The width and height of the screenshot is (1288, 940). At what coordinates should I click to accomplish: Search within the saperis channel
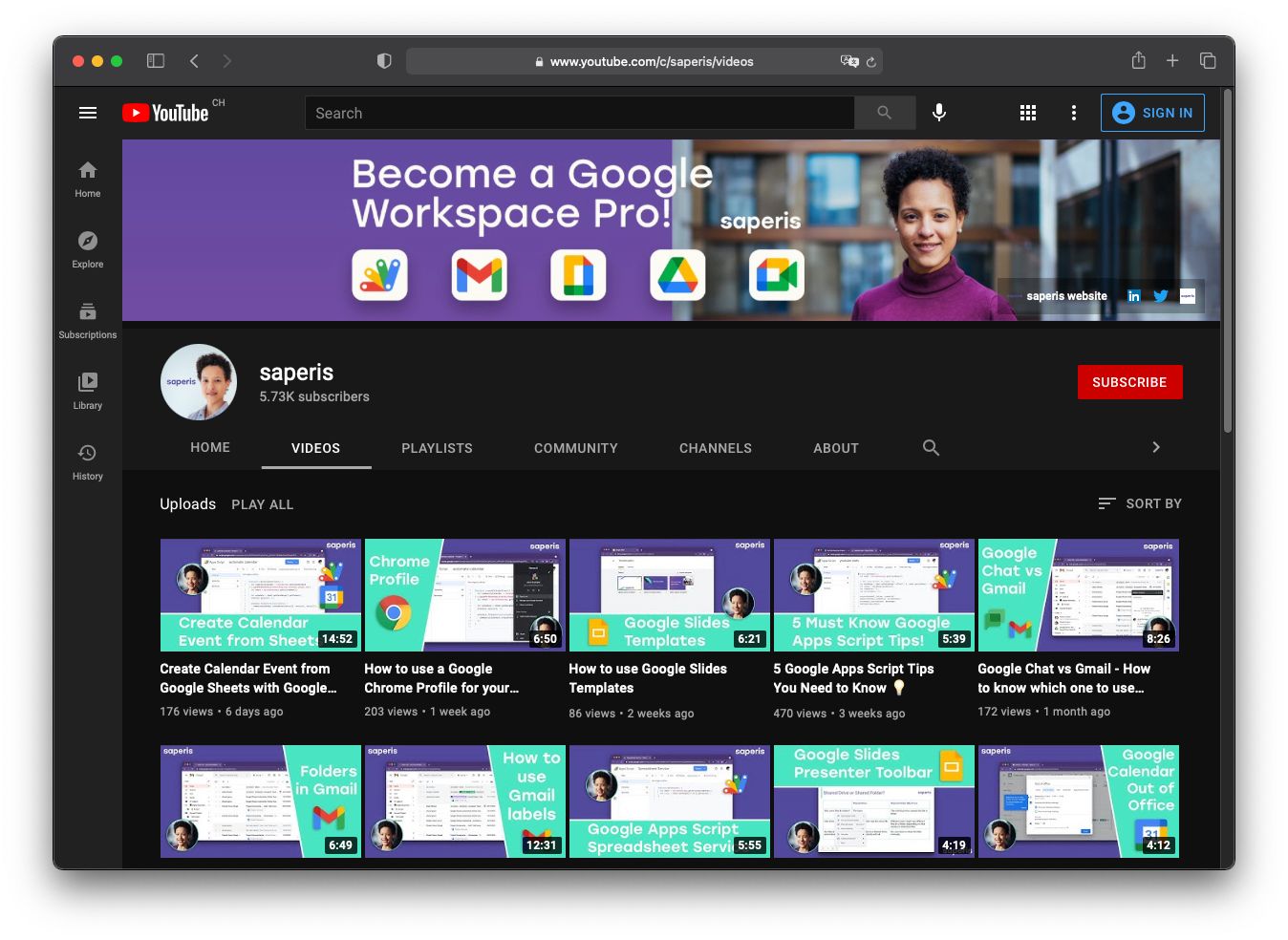931,447
